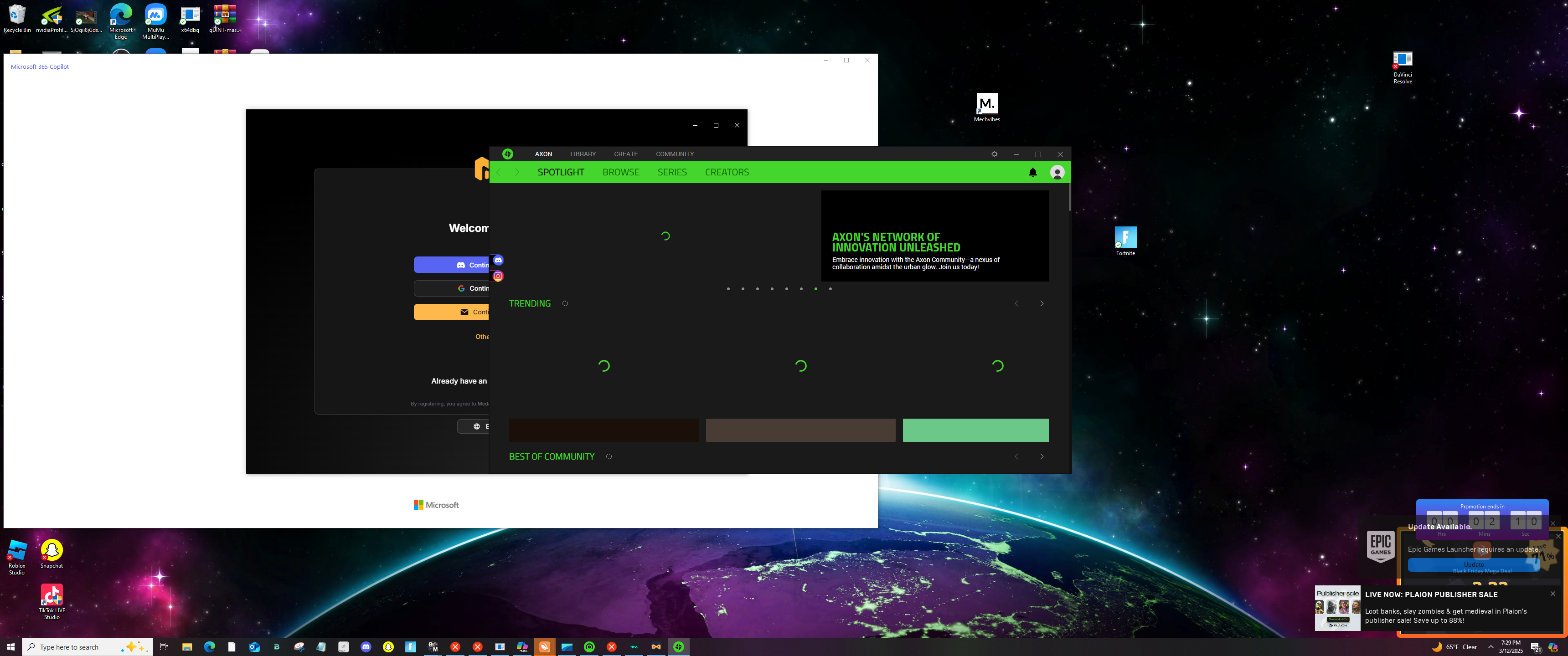This screenshot has width=1568, height=656.
Task: Open the language globe selector in Medal window
Action: [474, 426]
